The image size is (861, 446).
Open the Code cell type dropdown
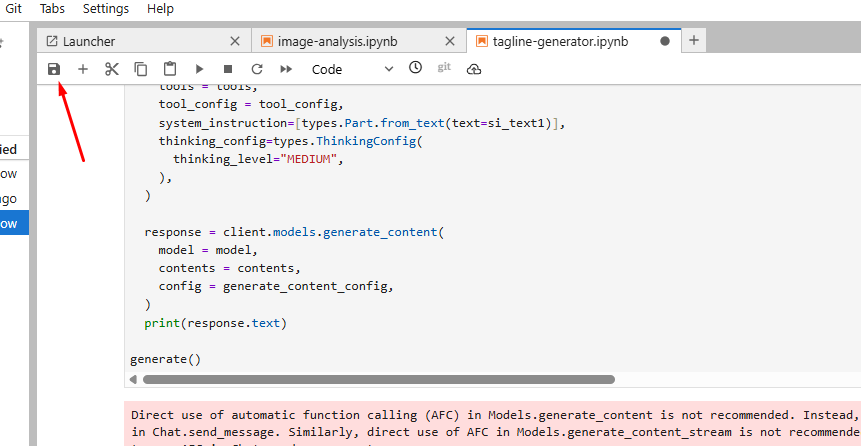pos(353,69)
